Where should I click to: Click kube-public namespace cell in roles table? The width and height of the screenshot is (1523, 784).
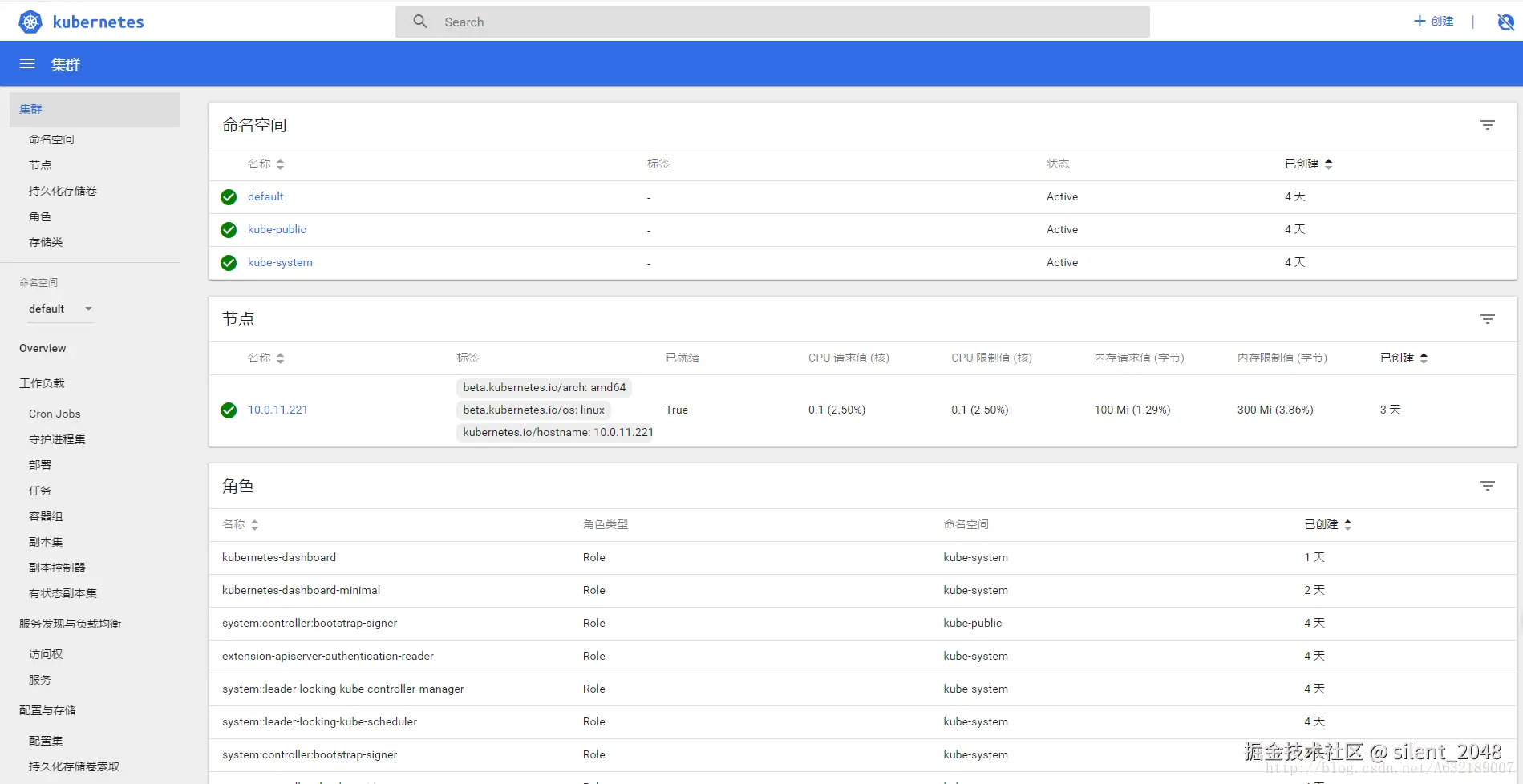tap(973, 623)
